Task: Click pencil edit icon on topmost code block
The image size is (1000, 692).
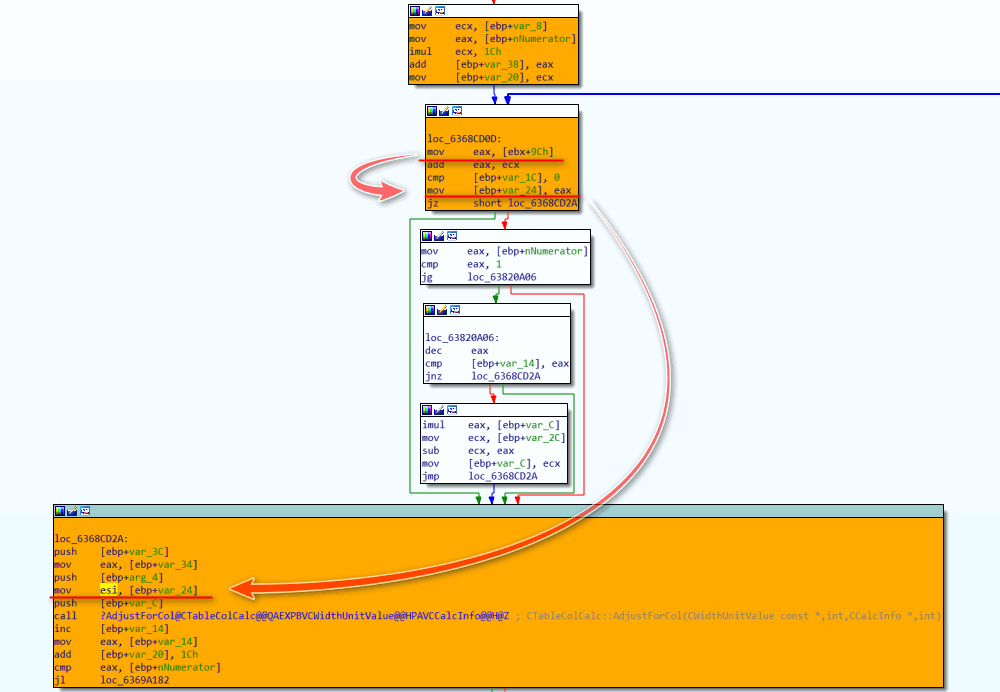Action: click(x=427, y=10)
